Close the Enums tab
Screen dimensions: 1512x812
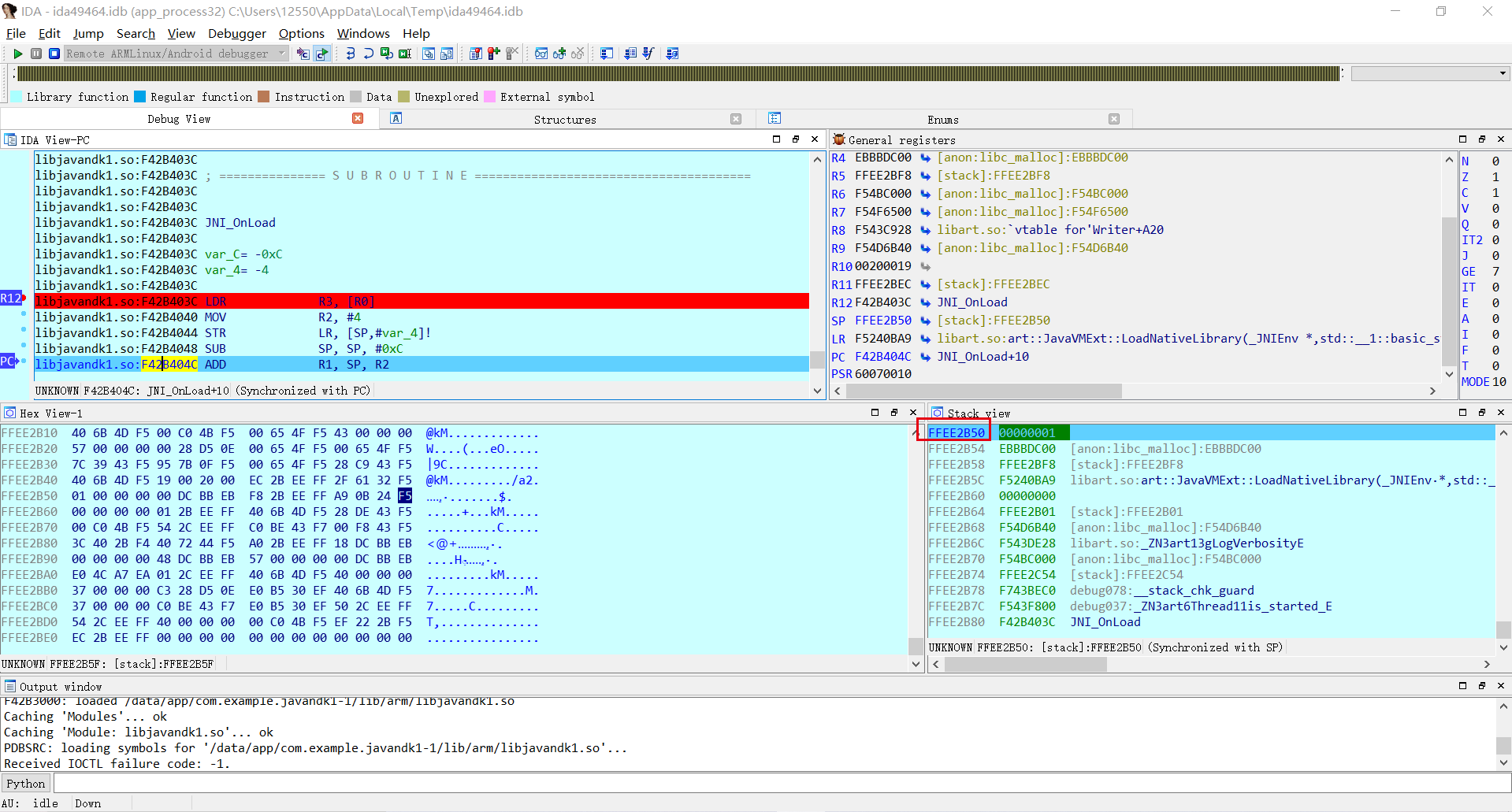tap(1114, 119)
